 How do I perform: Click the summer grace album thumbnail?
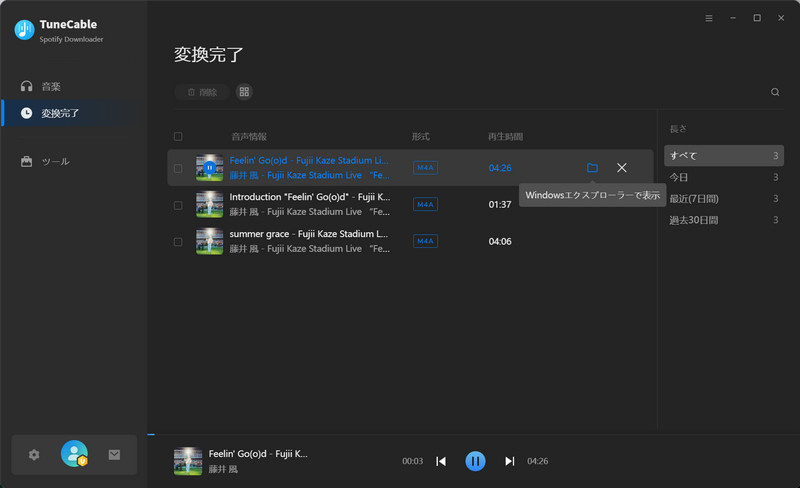(210, 241)
